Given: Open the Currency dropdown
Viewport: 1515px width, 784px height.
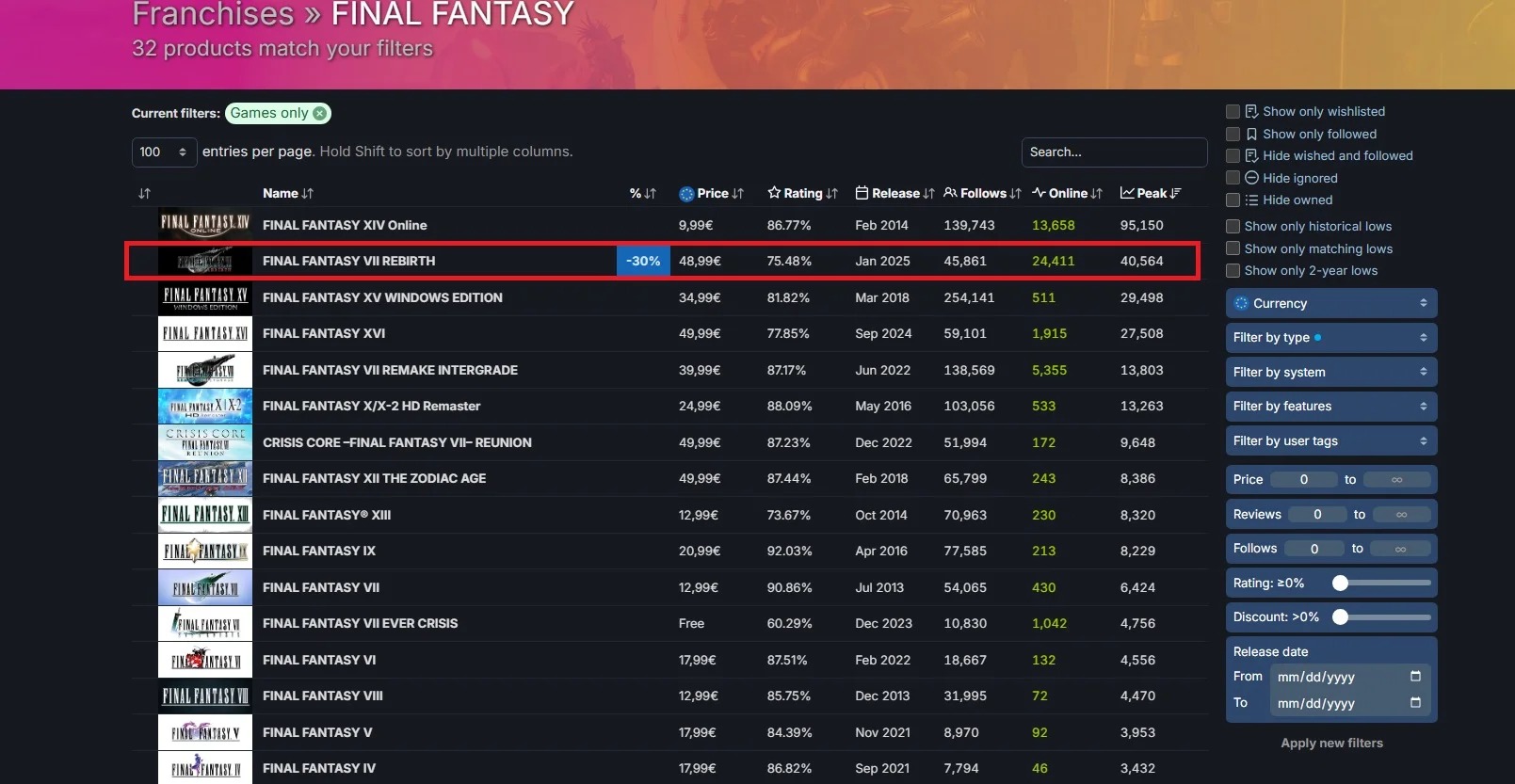Looking at the screenshot, I should (1330, 303).
